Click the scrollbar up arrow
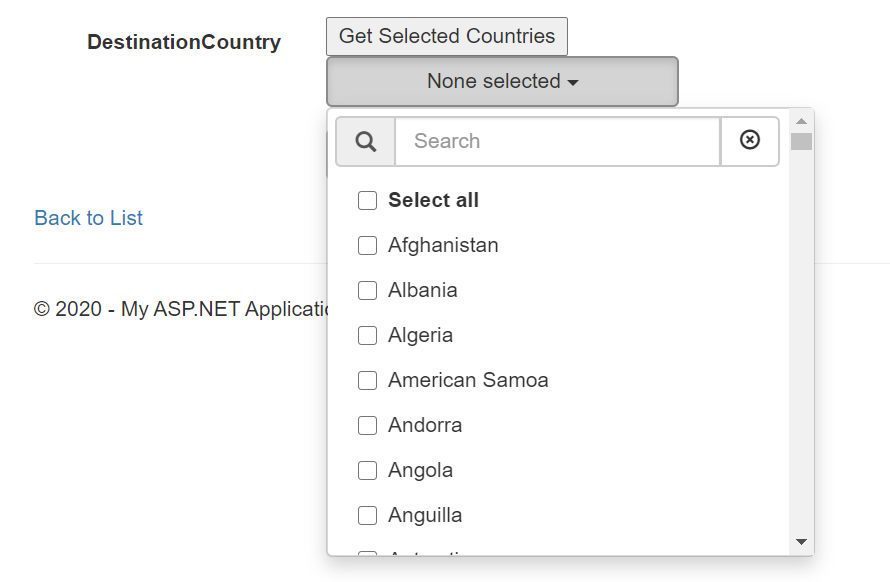The width and height of the screenshot is (890, 582). [x=801, y=121]
